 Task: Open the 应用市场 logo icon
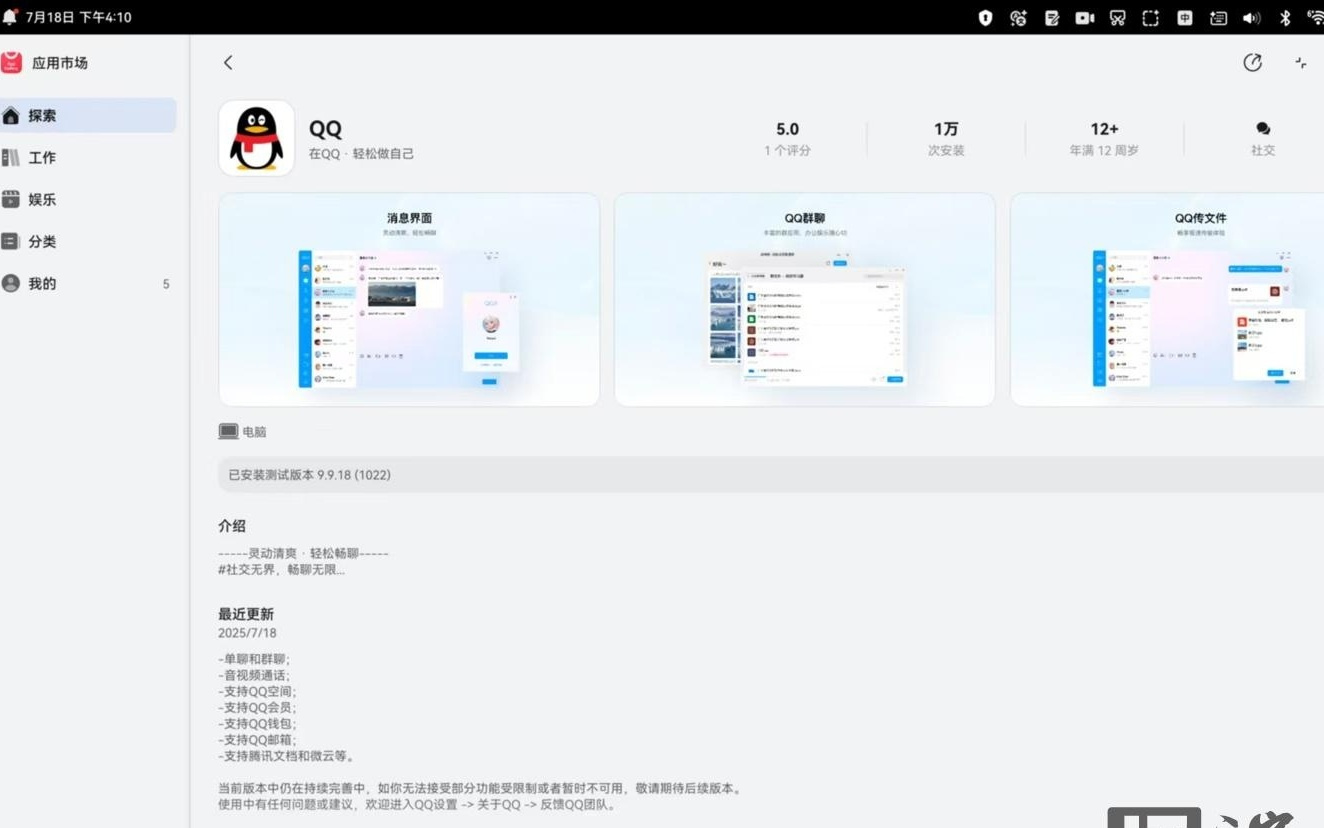click(11, 62)
